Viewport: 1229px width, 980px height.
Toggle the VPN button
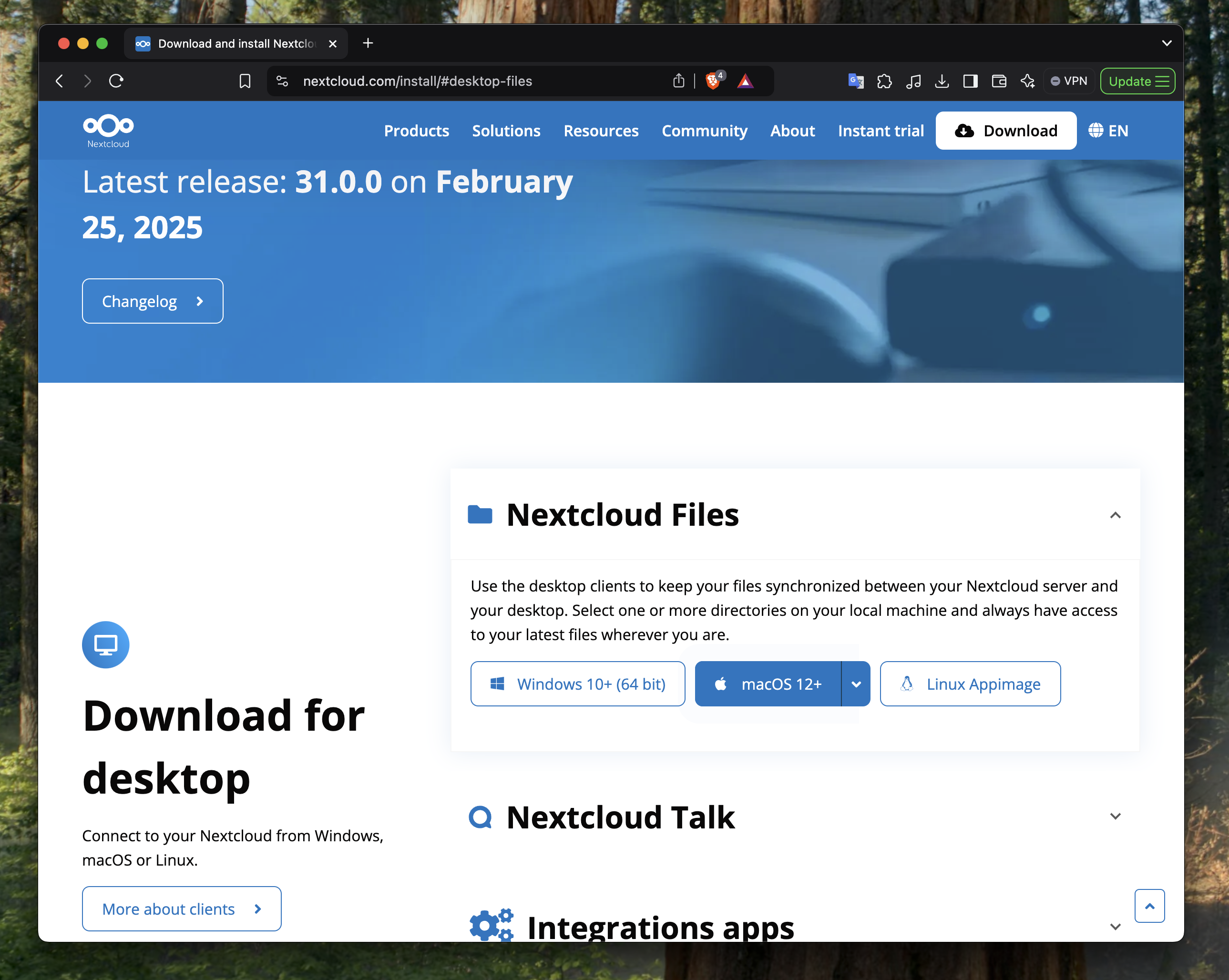coord(1069,81)
